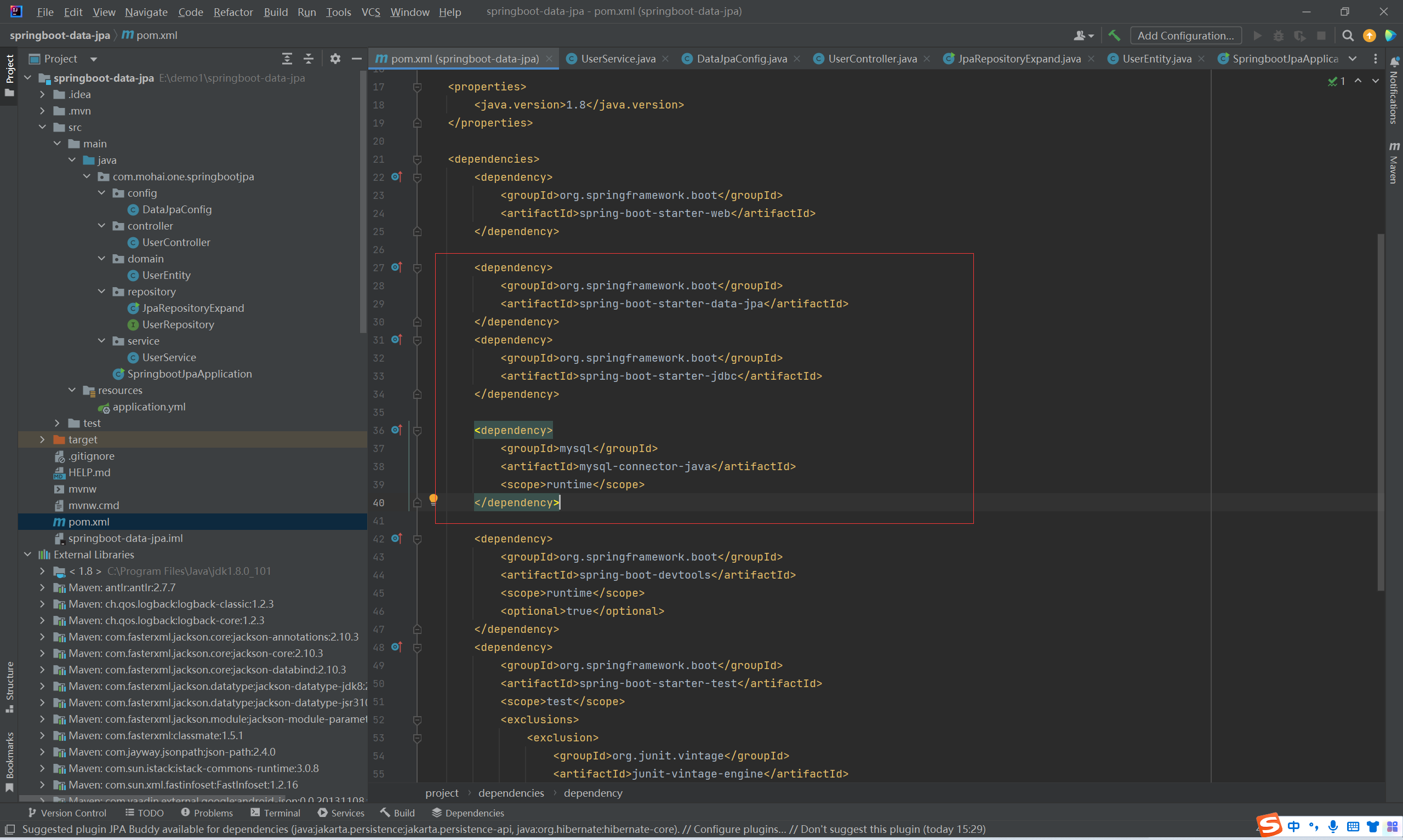The width and height of the screenshot is (1403, 840).
Task: Open the Maven tool window
Action: tap(1394, 163)
